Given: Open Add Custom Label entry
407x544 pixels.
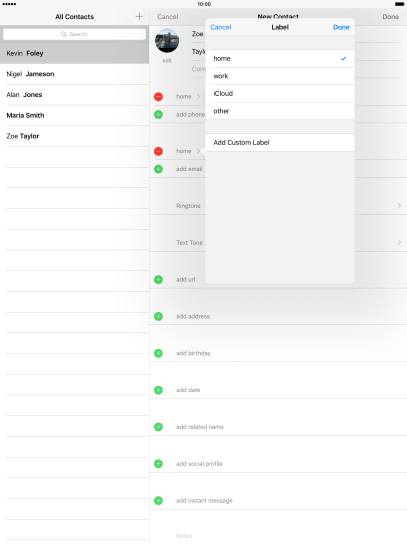Looking at the screenshot, I should 280,143.
